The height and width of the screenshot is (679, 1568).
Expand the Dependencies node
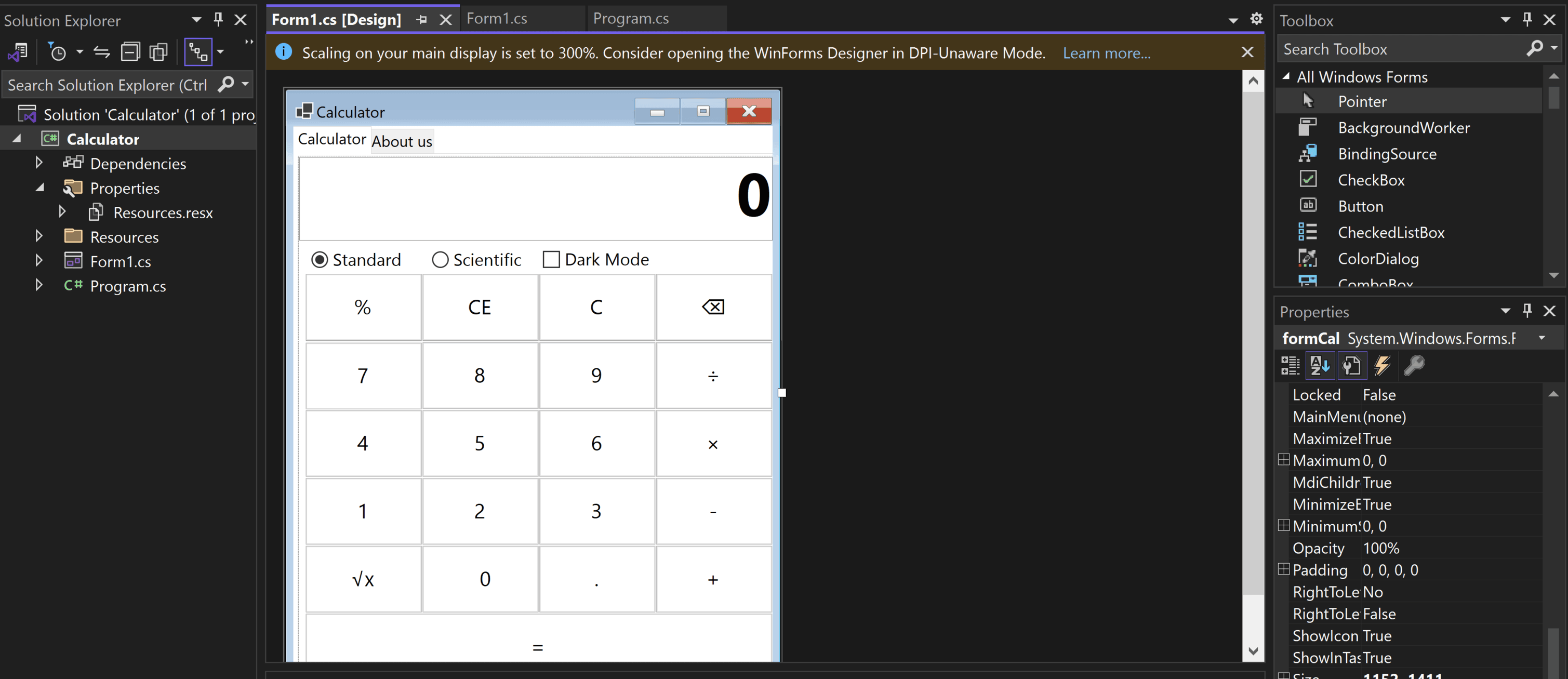[39, 163]
